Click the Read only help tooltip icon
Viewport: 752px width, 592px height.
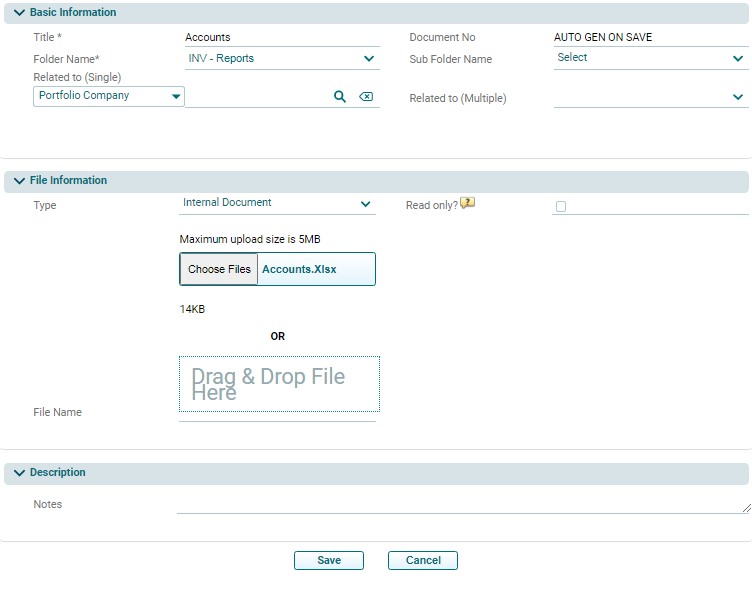click(467, 204)
